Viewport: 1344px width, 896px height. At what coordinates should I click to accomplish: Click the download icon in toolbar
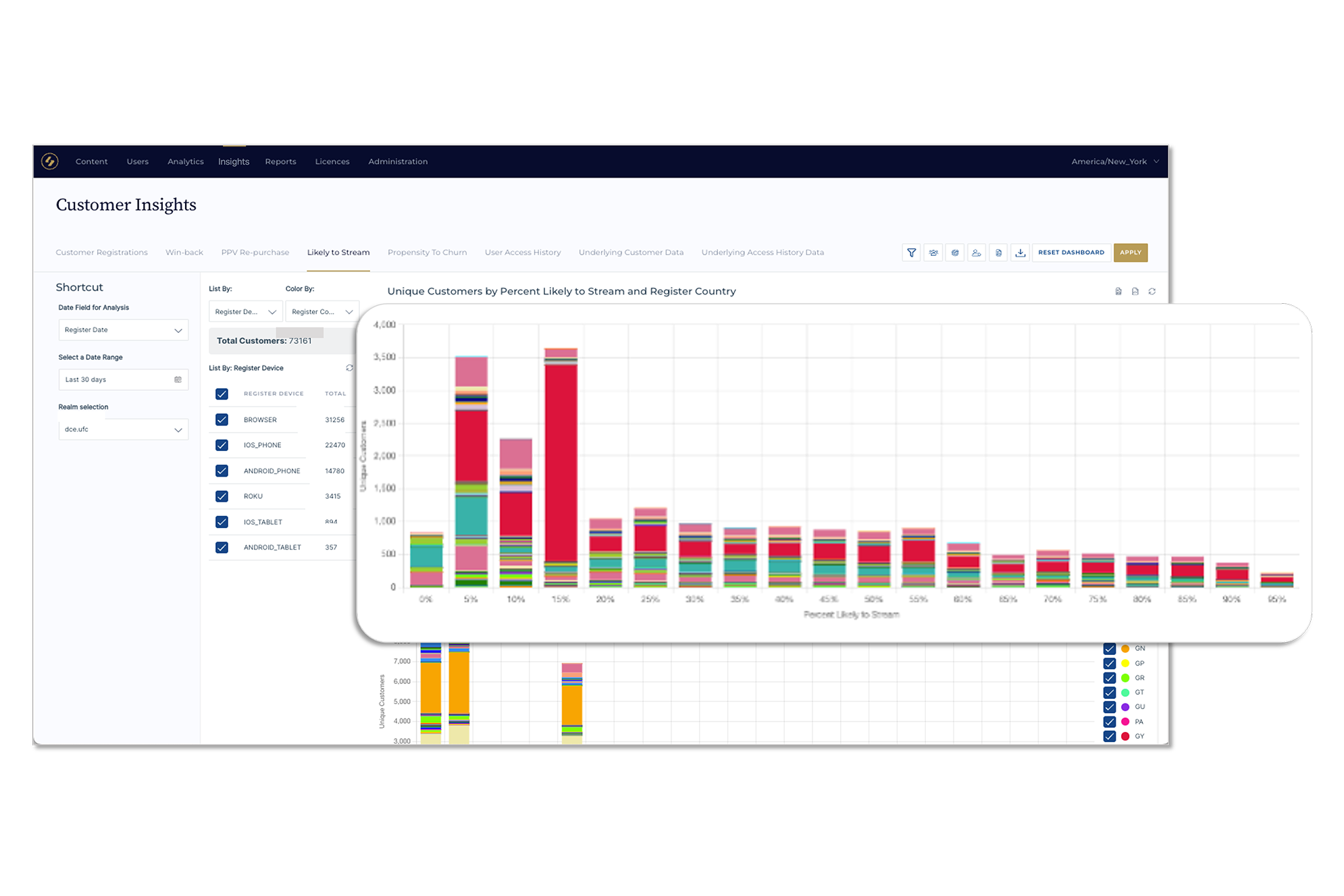tap(1020, 253)
